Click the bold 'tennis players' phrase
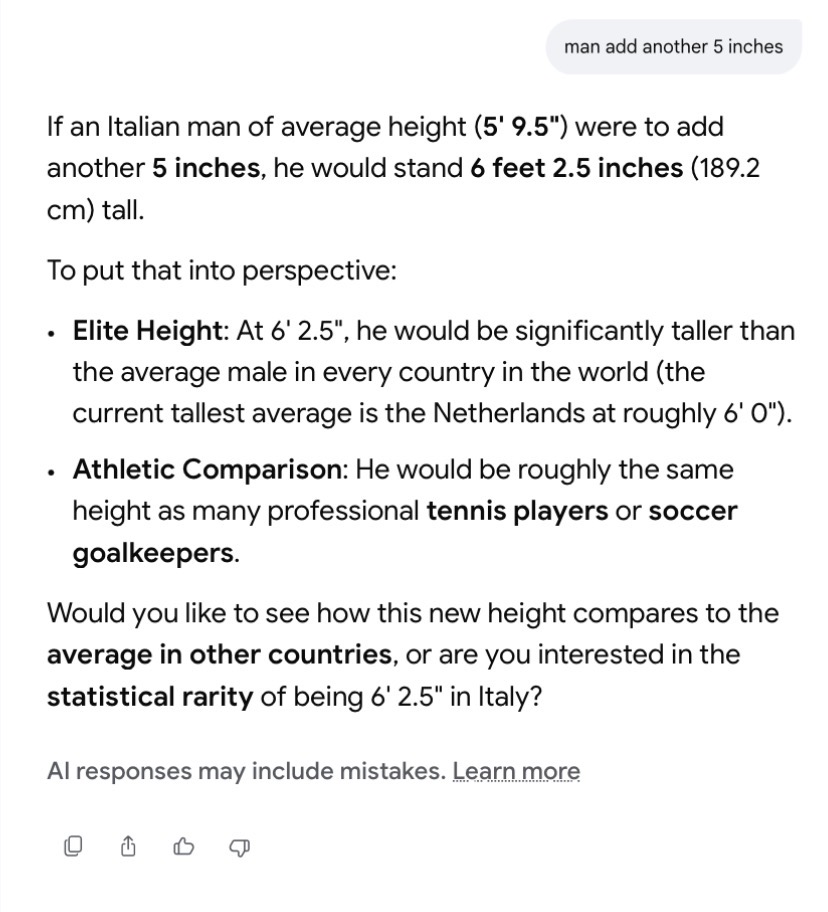The height and width of the screenshot is (912, 828). 518,511
